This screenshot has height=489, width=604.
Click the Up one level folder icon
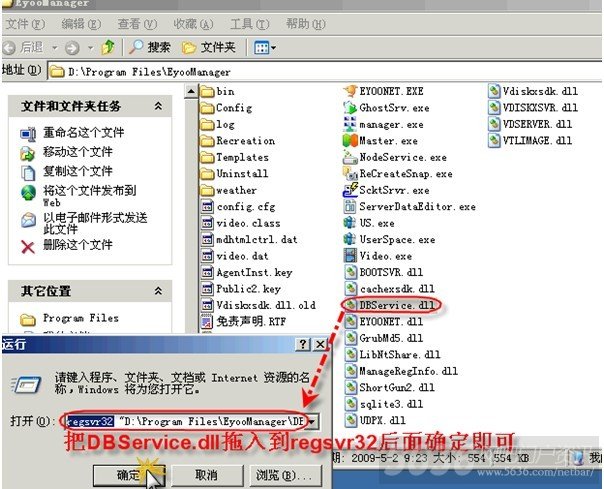pyautogui.click(x=108, y=47)
